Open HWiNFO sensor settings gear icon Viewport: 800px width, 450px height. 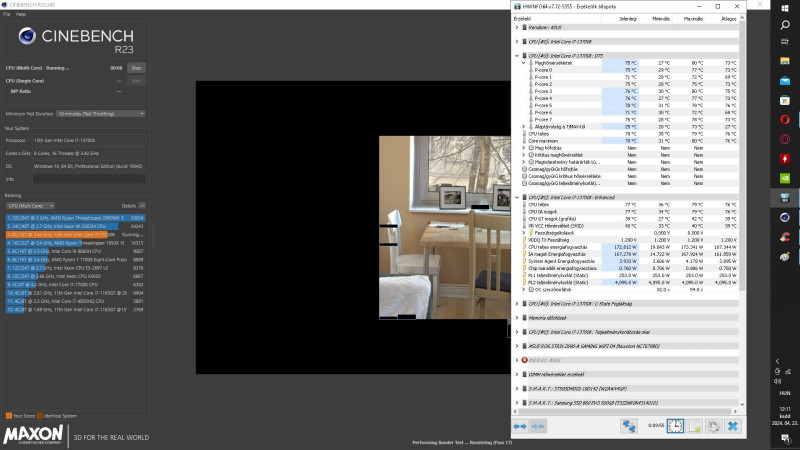(713, 426)
